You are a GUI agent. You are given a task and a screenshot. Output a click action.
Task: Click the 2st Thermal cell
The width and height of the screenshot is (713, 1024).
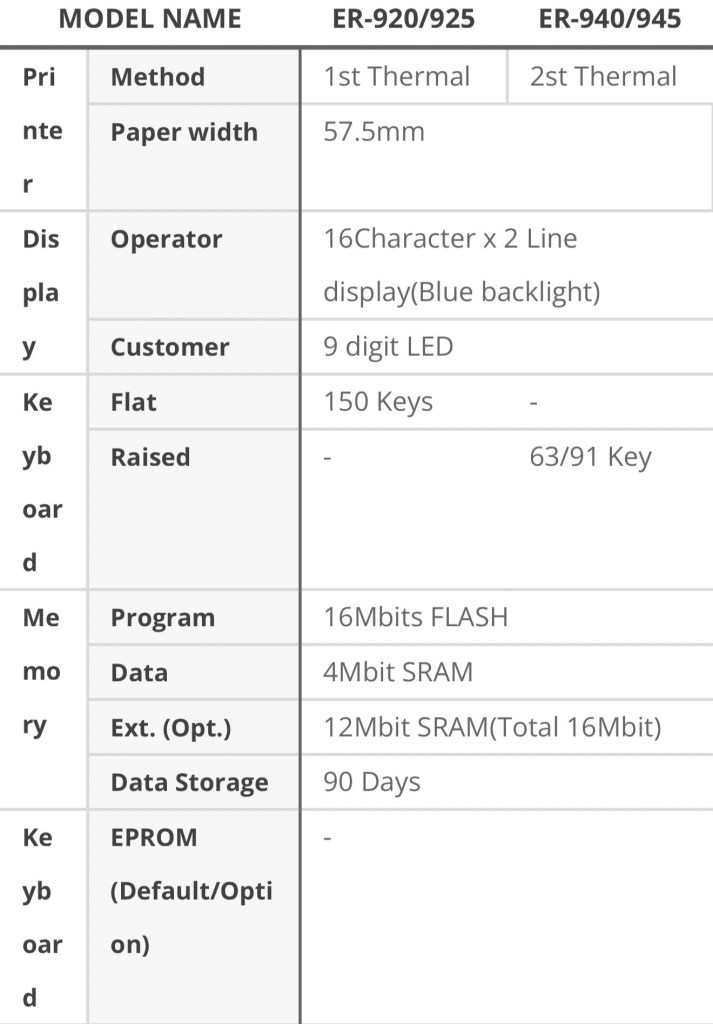603,77
